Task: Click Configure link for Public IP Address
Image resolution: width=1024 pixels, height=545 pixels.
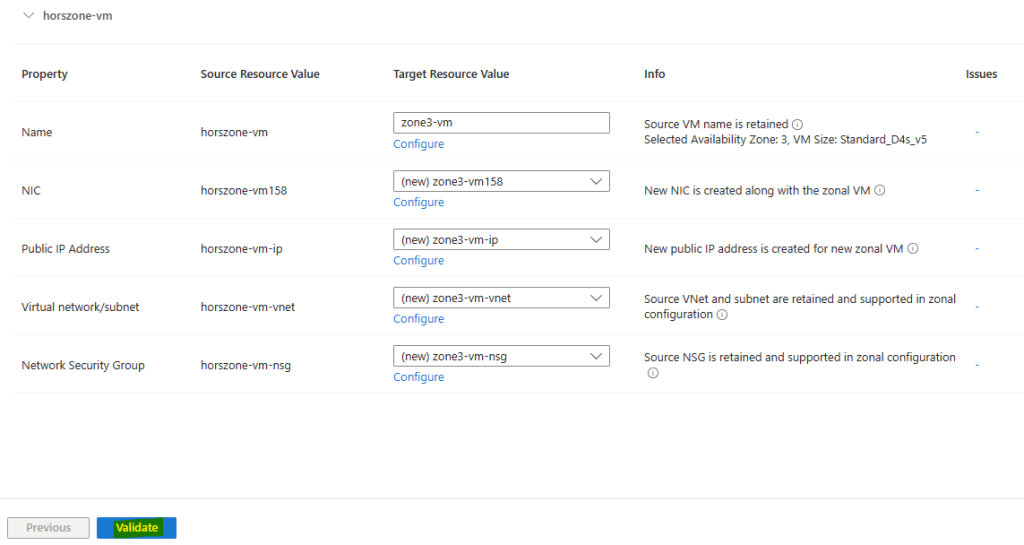Action: point(419,260)
